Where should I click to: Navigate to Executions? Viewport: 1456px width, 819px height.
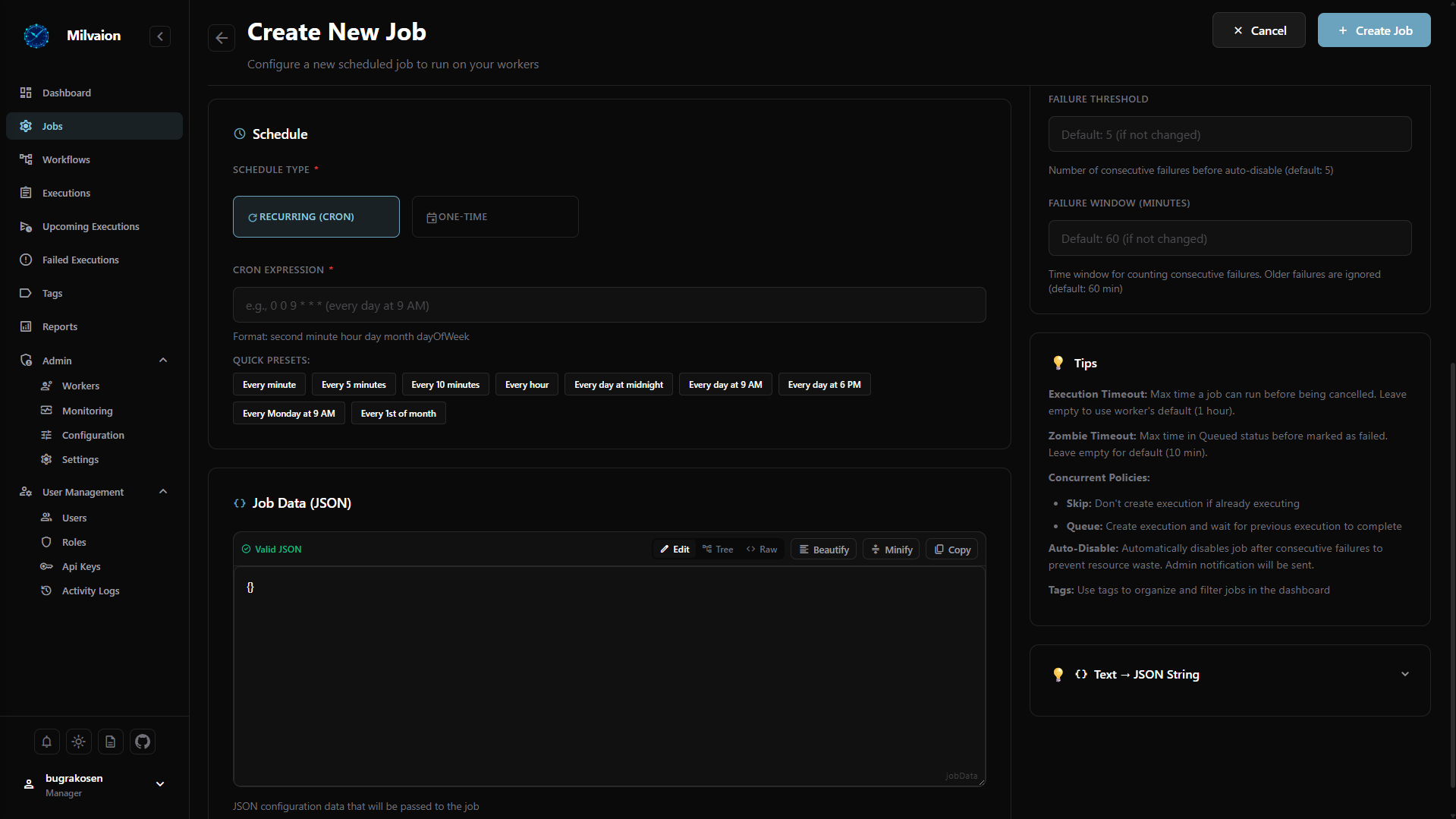click(x=94, y=193)
